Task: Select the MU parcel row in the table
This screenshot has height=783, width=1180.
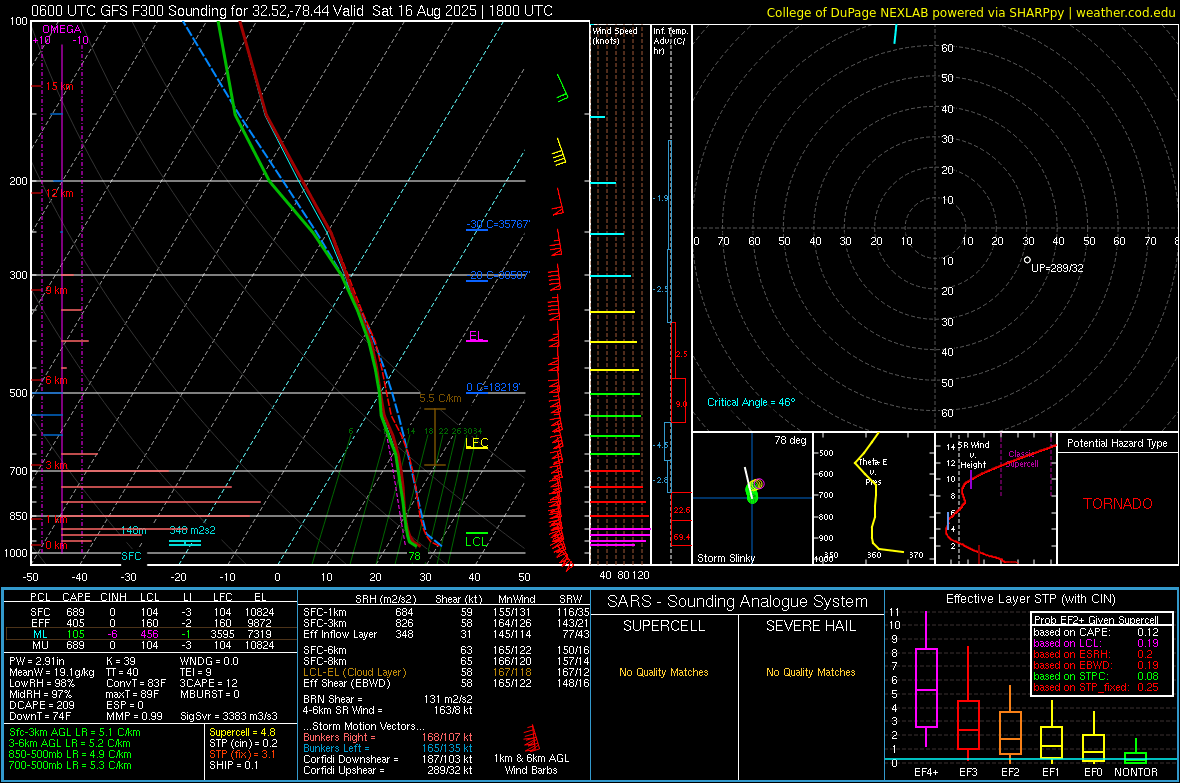Action: pyautogui.click(x=151, y=644)
